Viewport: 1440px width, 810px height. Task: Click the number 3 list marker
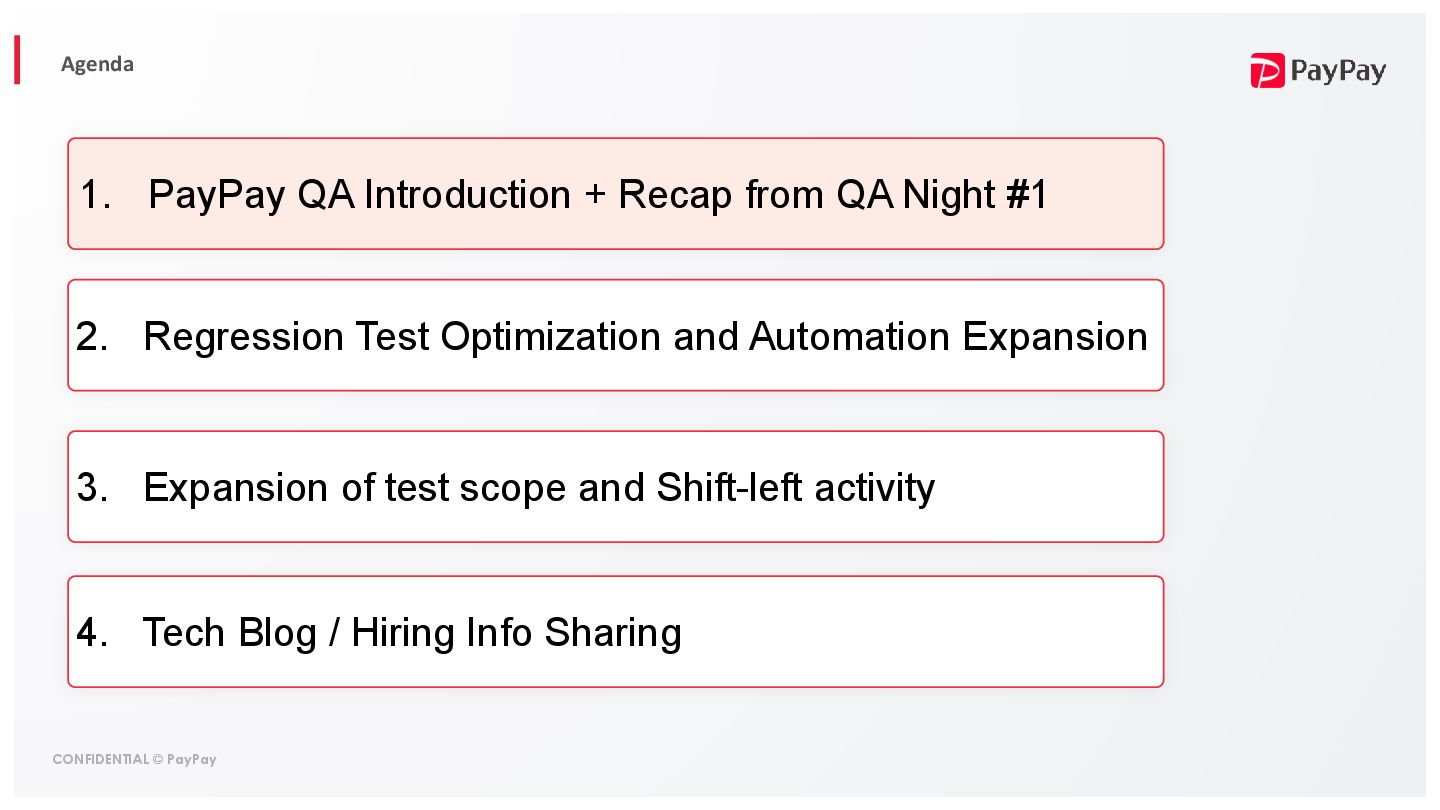coord(92,488)
